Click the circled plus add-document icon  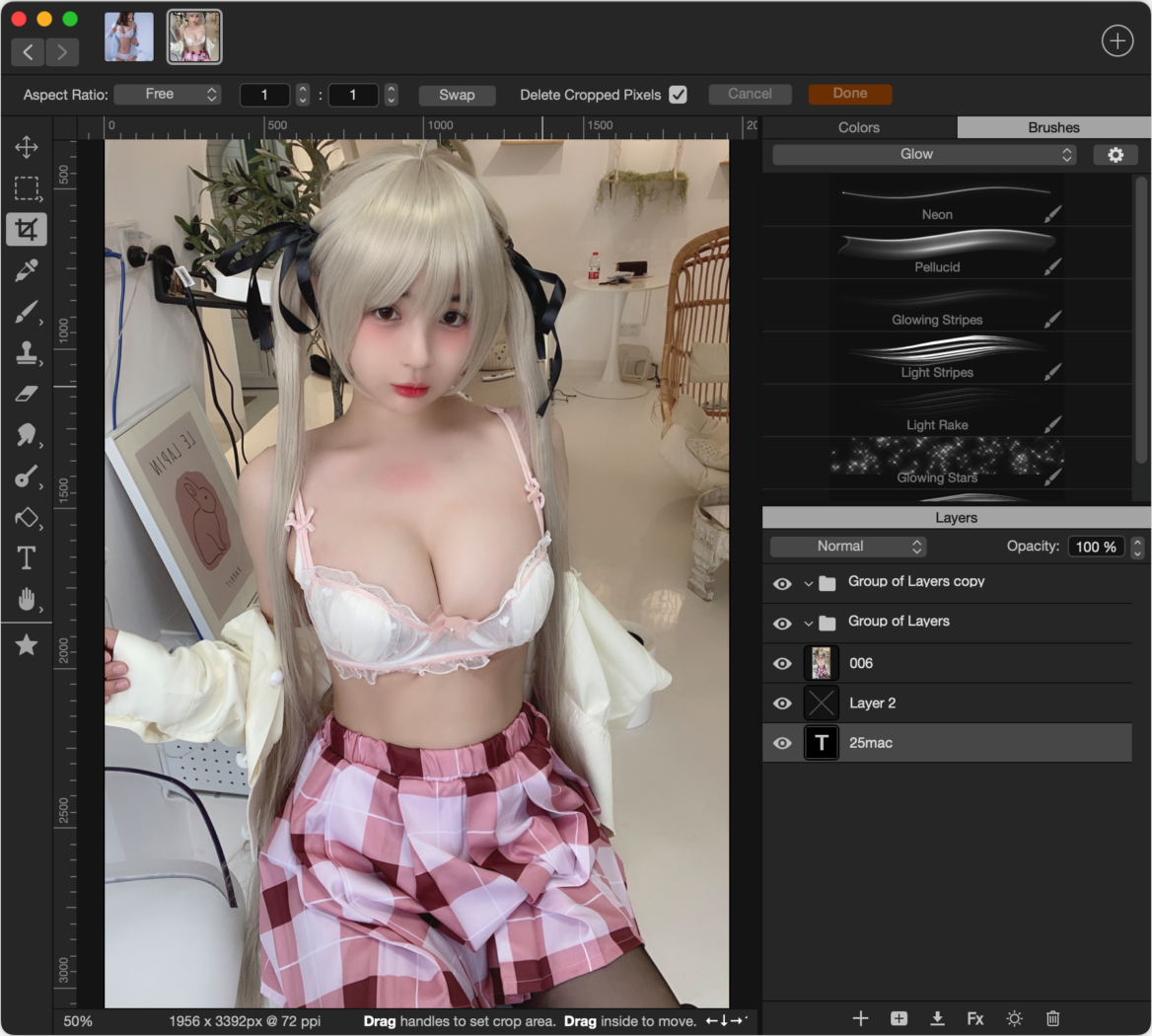click(x=1116, y=40)
